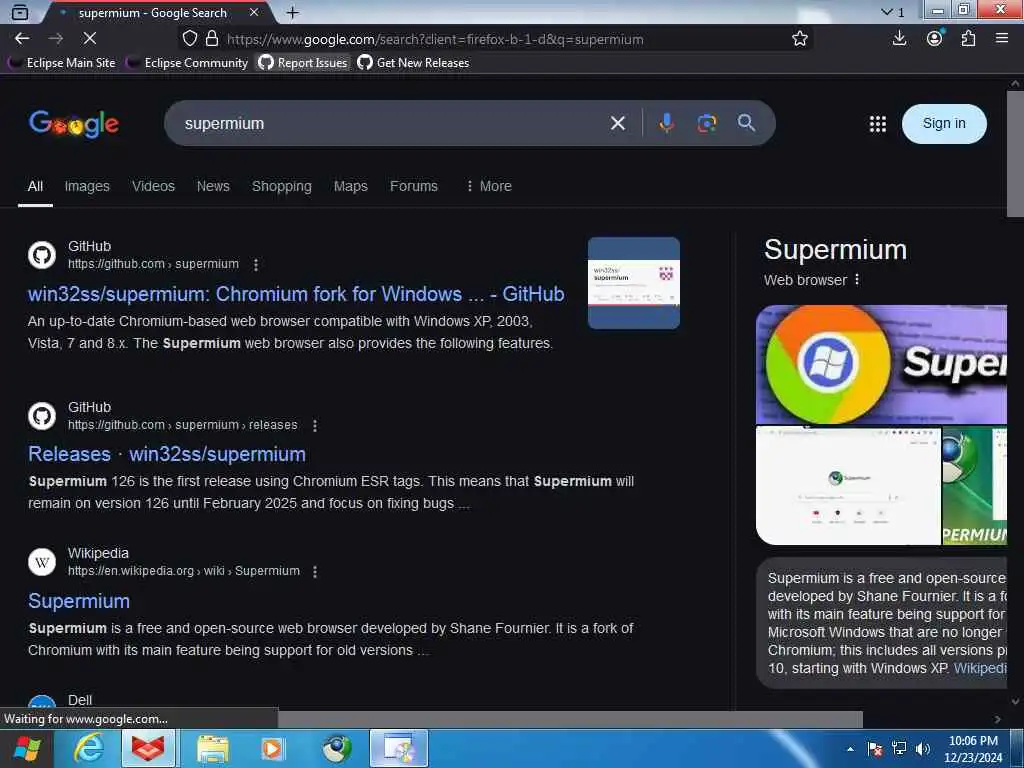
Task: Expand the list all tabs chevron
Action: pos(886,12)
